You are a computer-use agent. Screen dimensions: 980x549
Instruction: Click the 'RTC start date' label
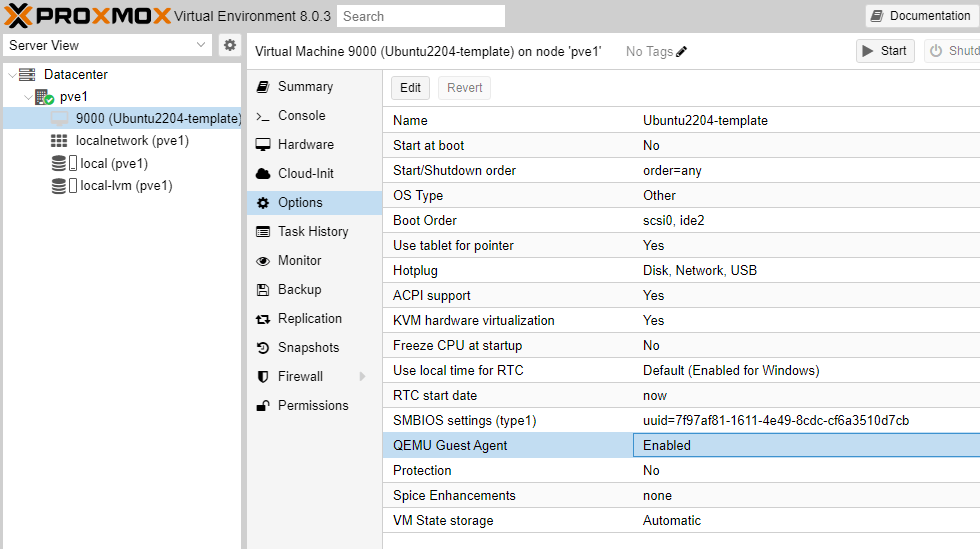click(x=435, y=395)
